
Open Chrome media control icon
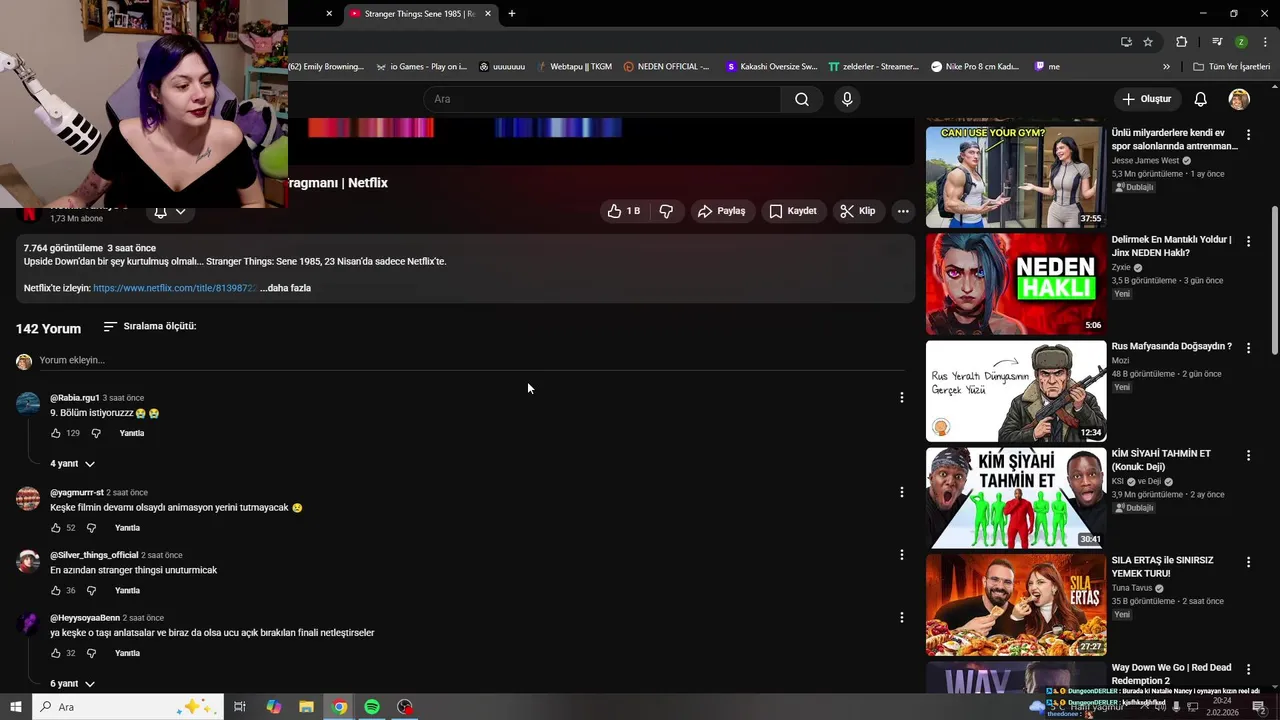click(1217, 42)
